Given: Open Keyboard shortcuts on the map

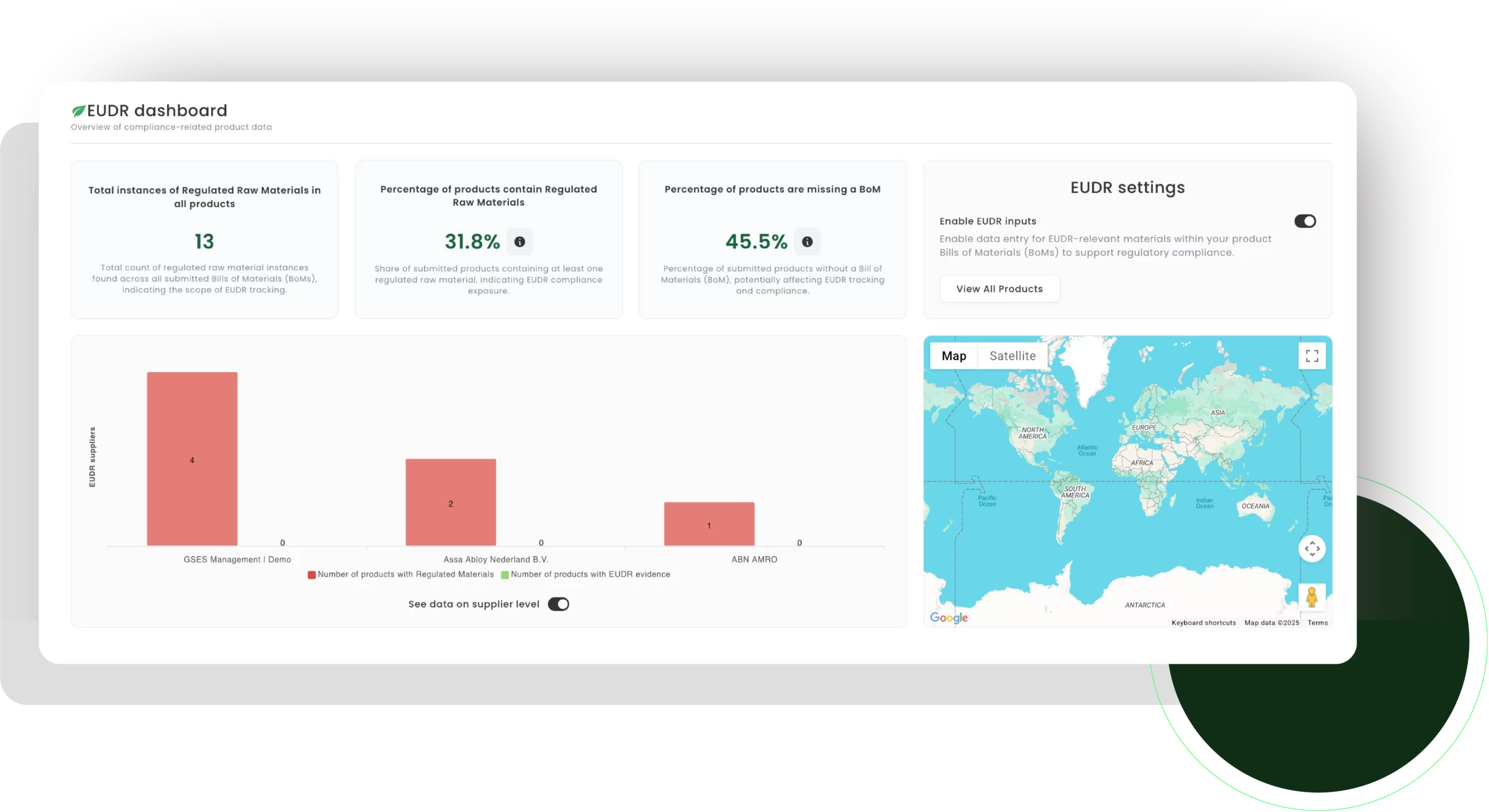Looking at the screenshot, I should tap(1203, 623).
